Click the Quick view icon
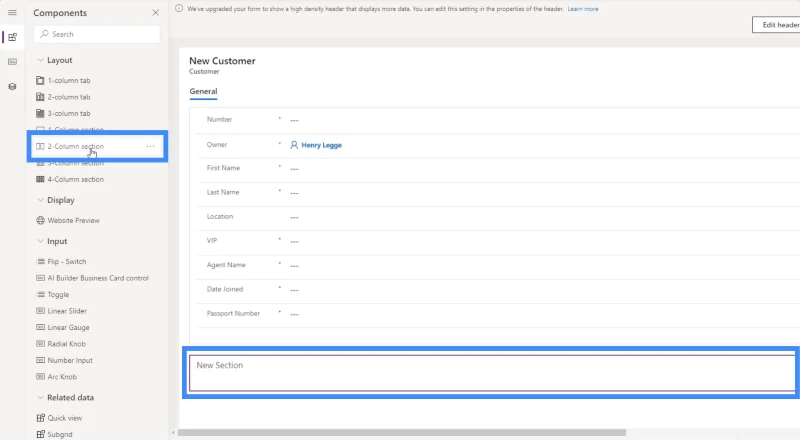The image size is (800, 440). [40, 418]
